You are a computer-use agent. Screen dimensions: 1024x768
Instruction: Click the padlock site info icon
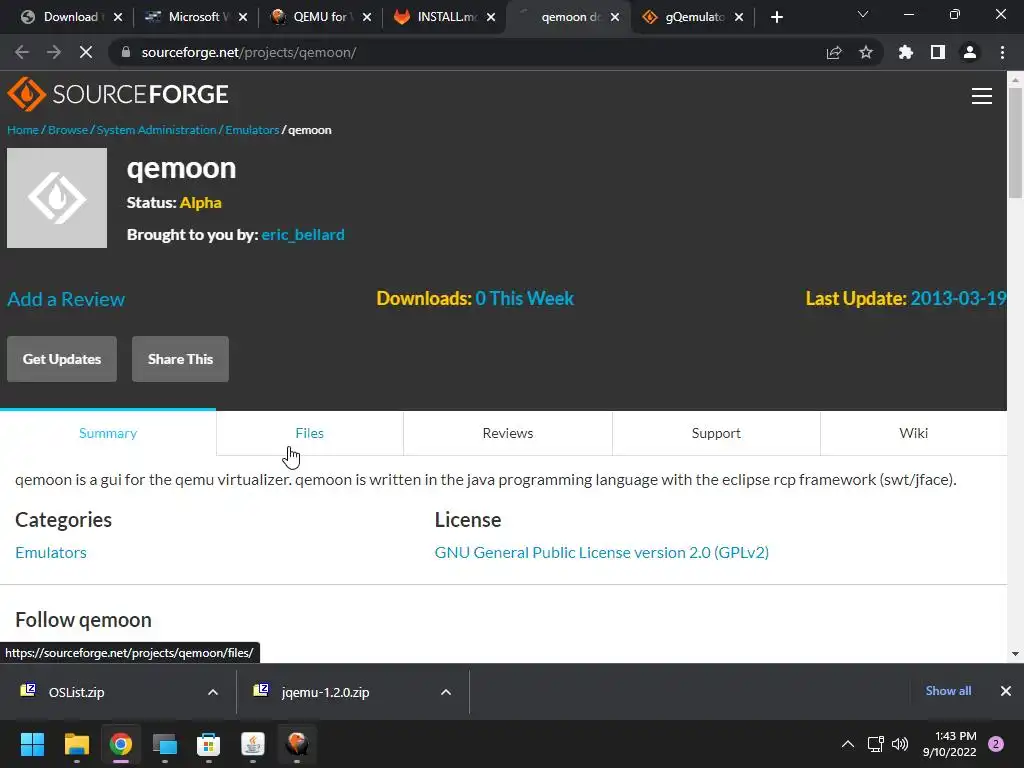click(126, 52)
